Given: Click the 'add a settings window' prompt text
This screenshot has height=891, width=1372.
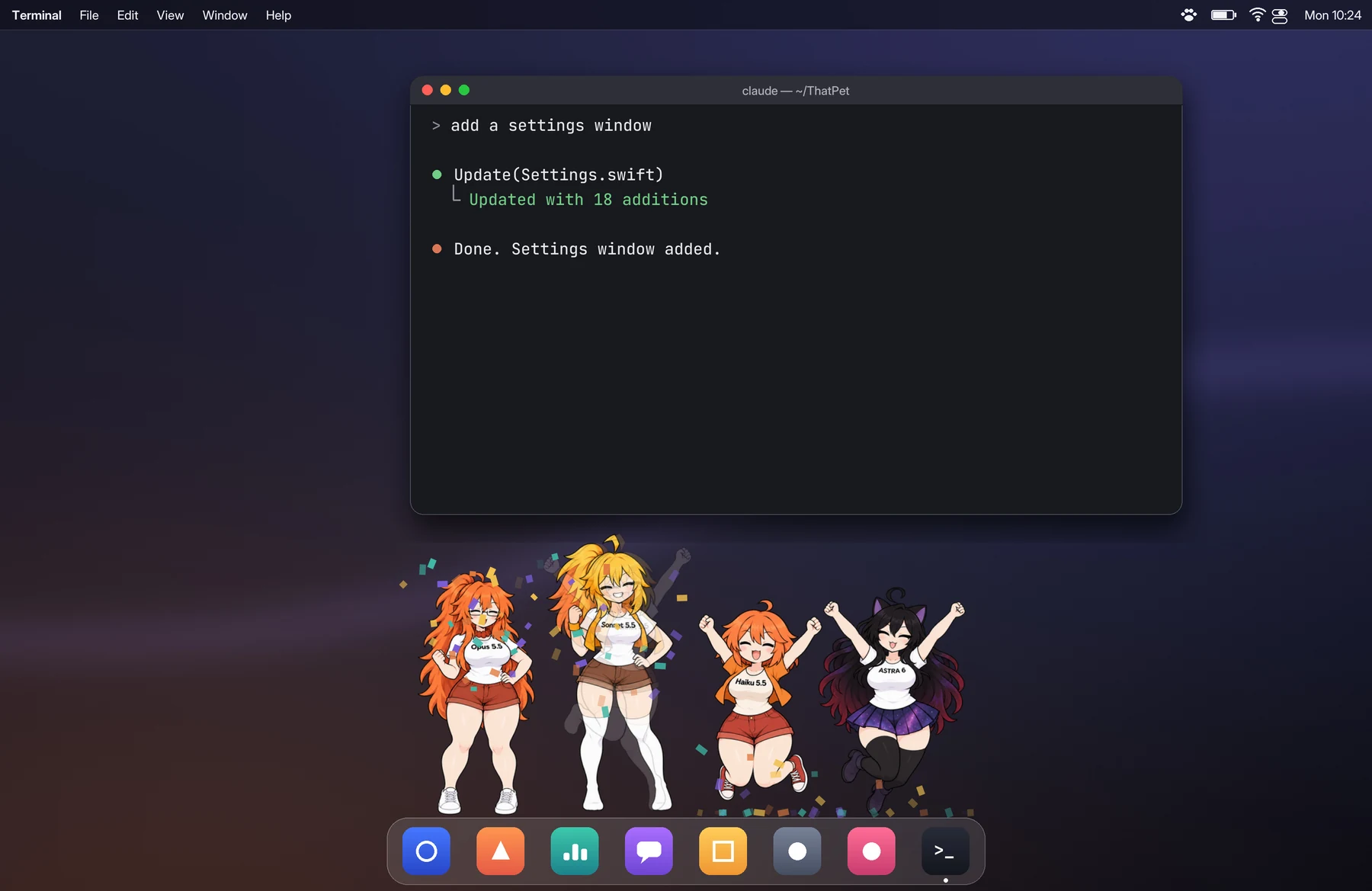Looking at the screenshot, I should coord(551,126).
